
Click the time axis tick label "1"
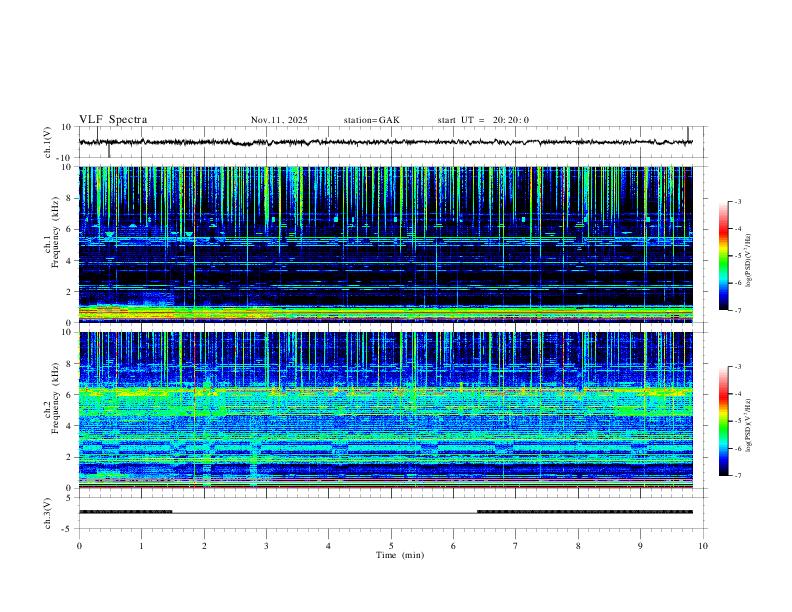click(141, 546)
